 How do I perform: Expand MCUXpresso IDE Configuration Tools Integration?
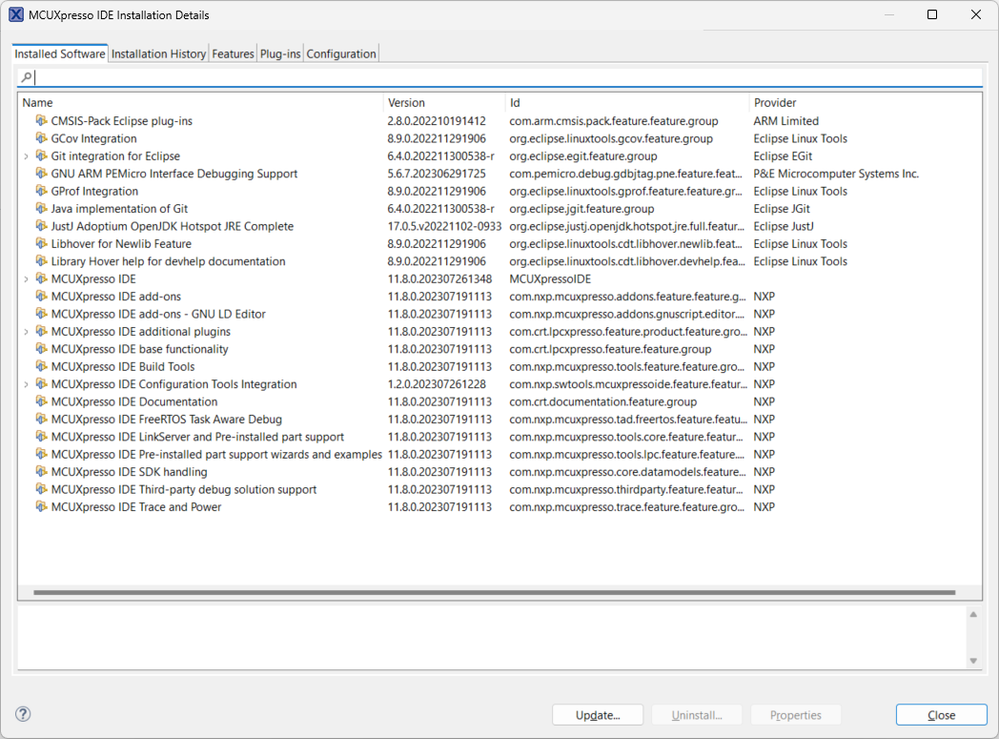pos(26,384)
